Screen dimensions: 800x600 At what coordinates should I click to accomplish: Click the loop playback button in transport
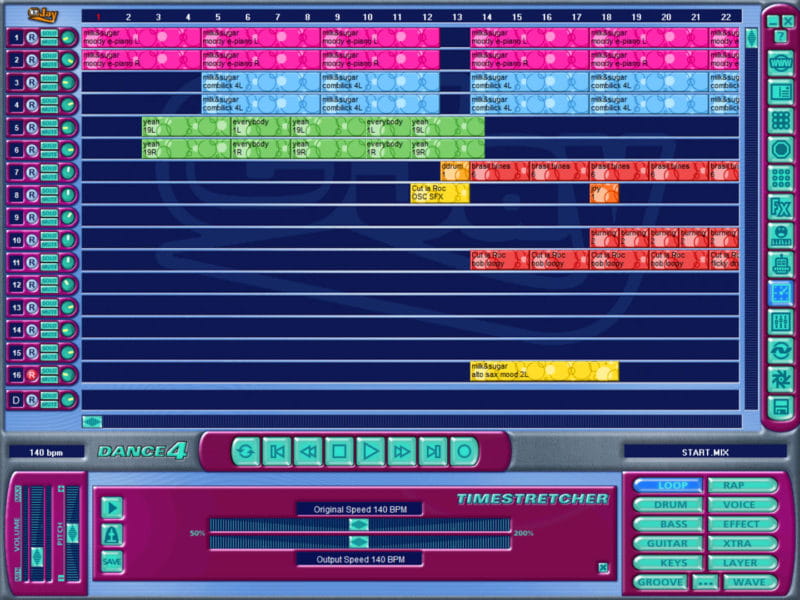tap(245, 451)
